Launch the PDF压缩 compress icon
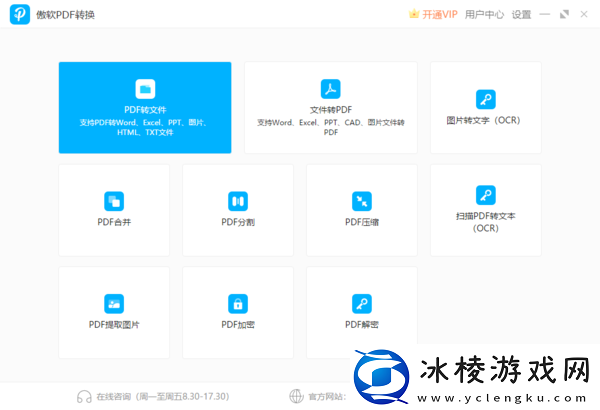The width and height of the screenshot is (600, 410). pyautogui.click(x=362, y=201)
